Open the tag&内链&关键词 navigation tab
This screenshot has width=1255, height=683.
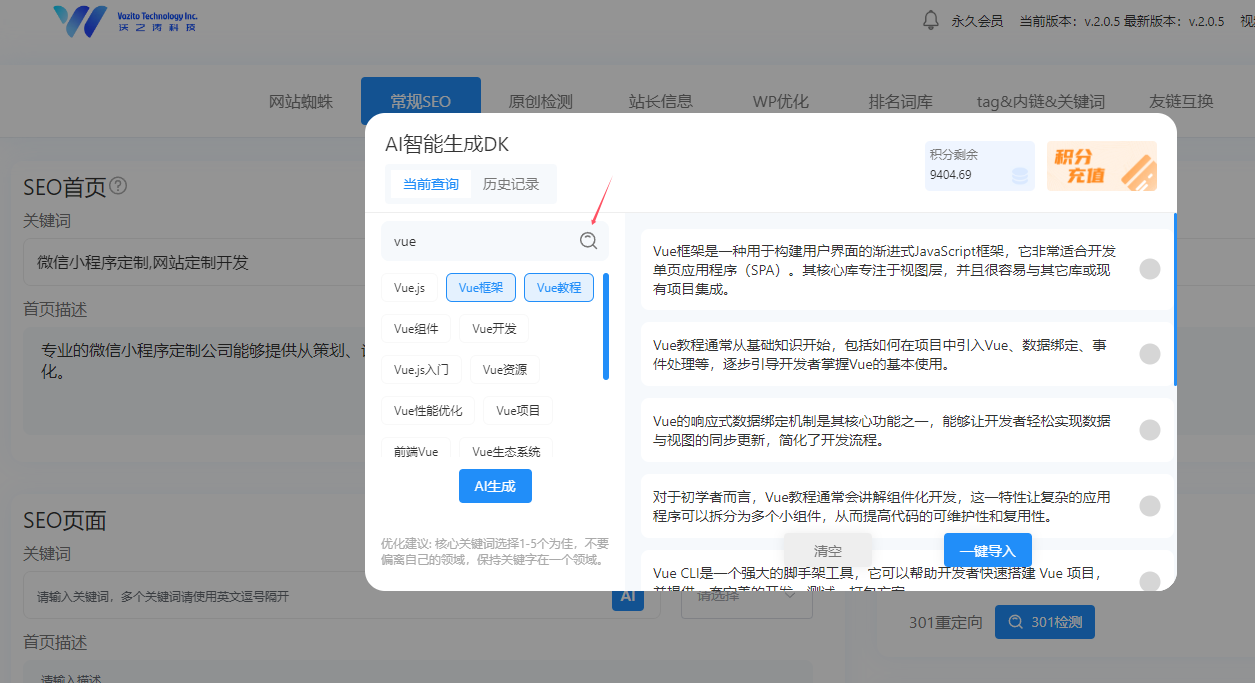[x=1041, y=101]
